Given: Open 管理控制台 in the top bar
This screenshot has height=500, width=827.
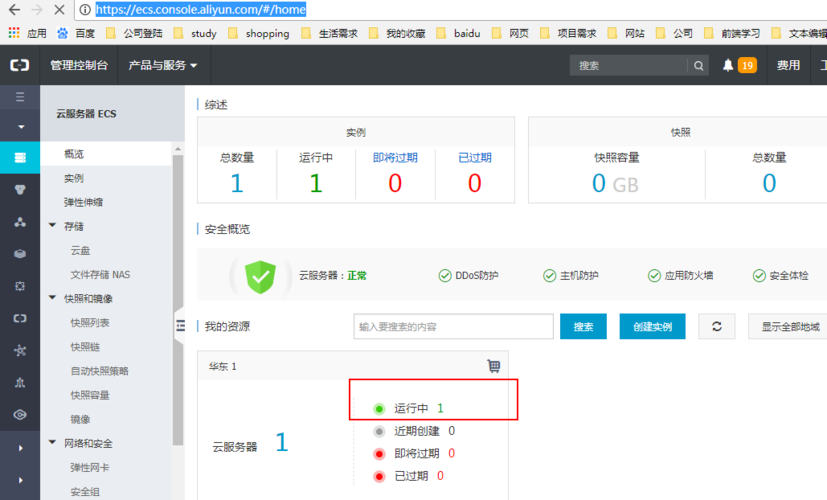Looking at the screenshot, I should pos(79,65).
